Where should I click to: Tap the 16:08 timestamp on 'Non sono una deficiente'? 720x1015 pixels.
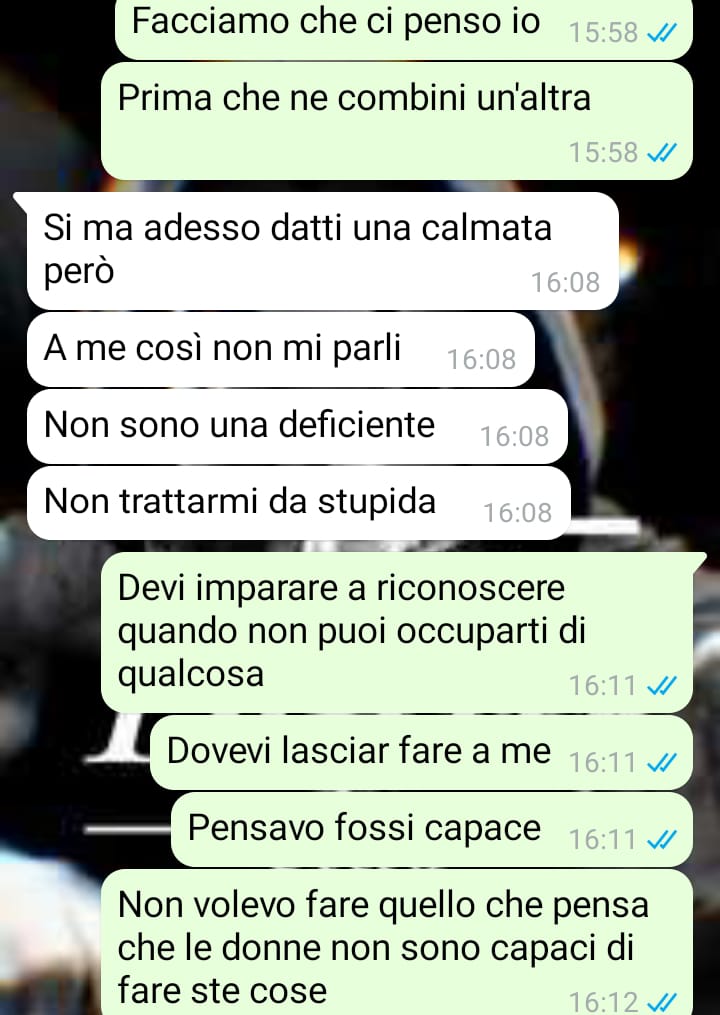pyautogui.click(x=514, y=436)
